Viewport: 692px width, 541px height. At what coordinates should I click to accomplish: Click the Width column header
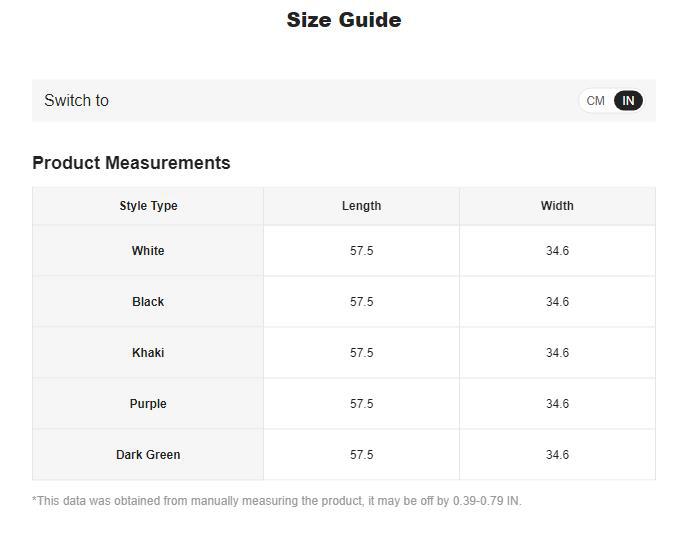[x=557, y=206]
